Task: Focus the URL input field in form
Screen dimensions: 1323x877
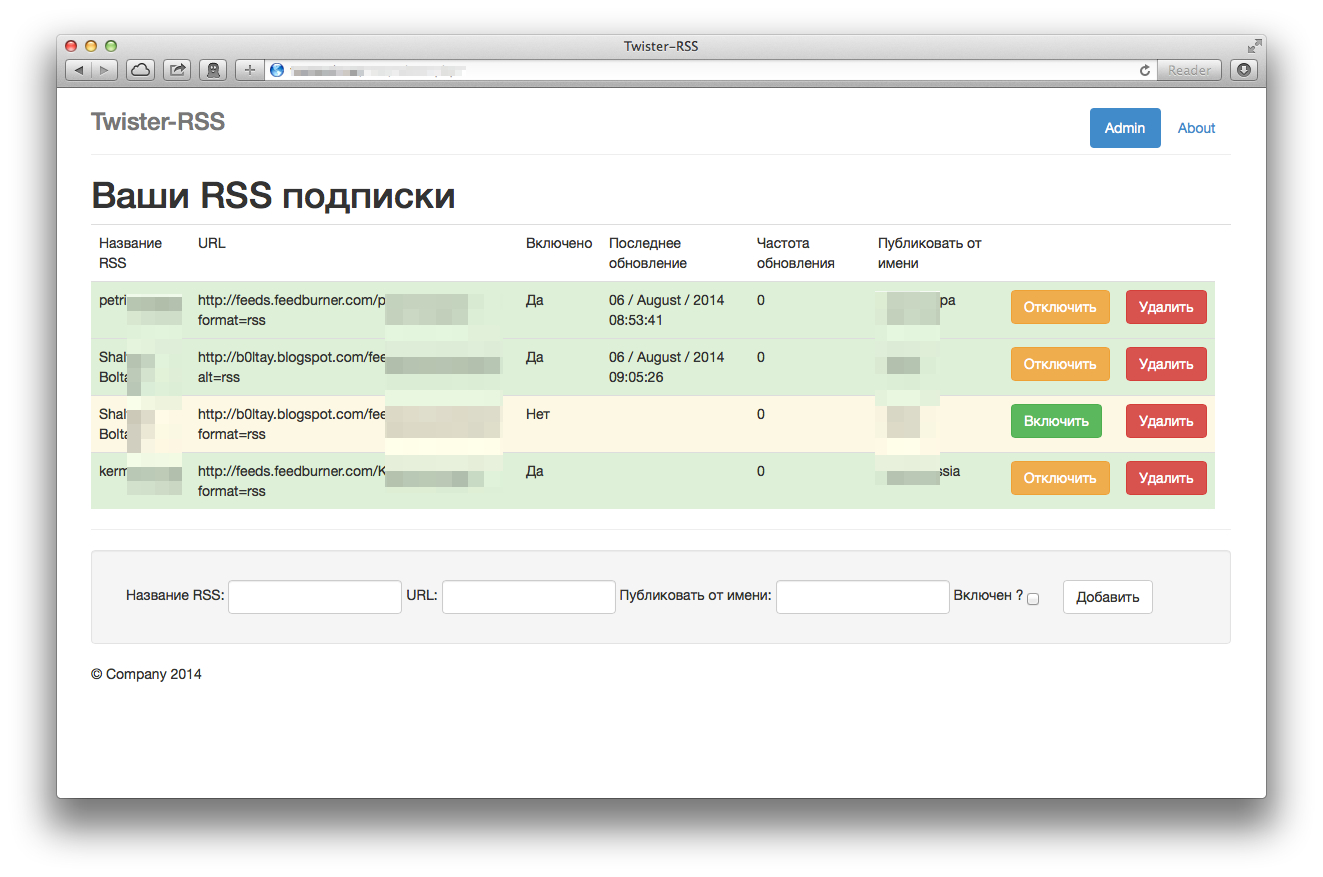Action: click(x=529, y=597)
